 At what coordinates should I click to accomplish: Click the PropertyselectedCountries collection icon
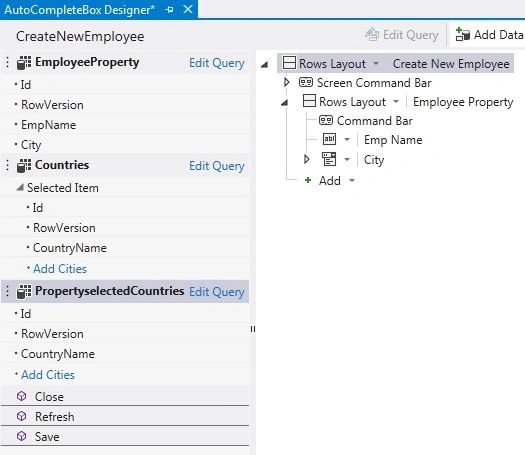tap(24, 291)
